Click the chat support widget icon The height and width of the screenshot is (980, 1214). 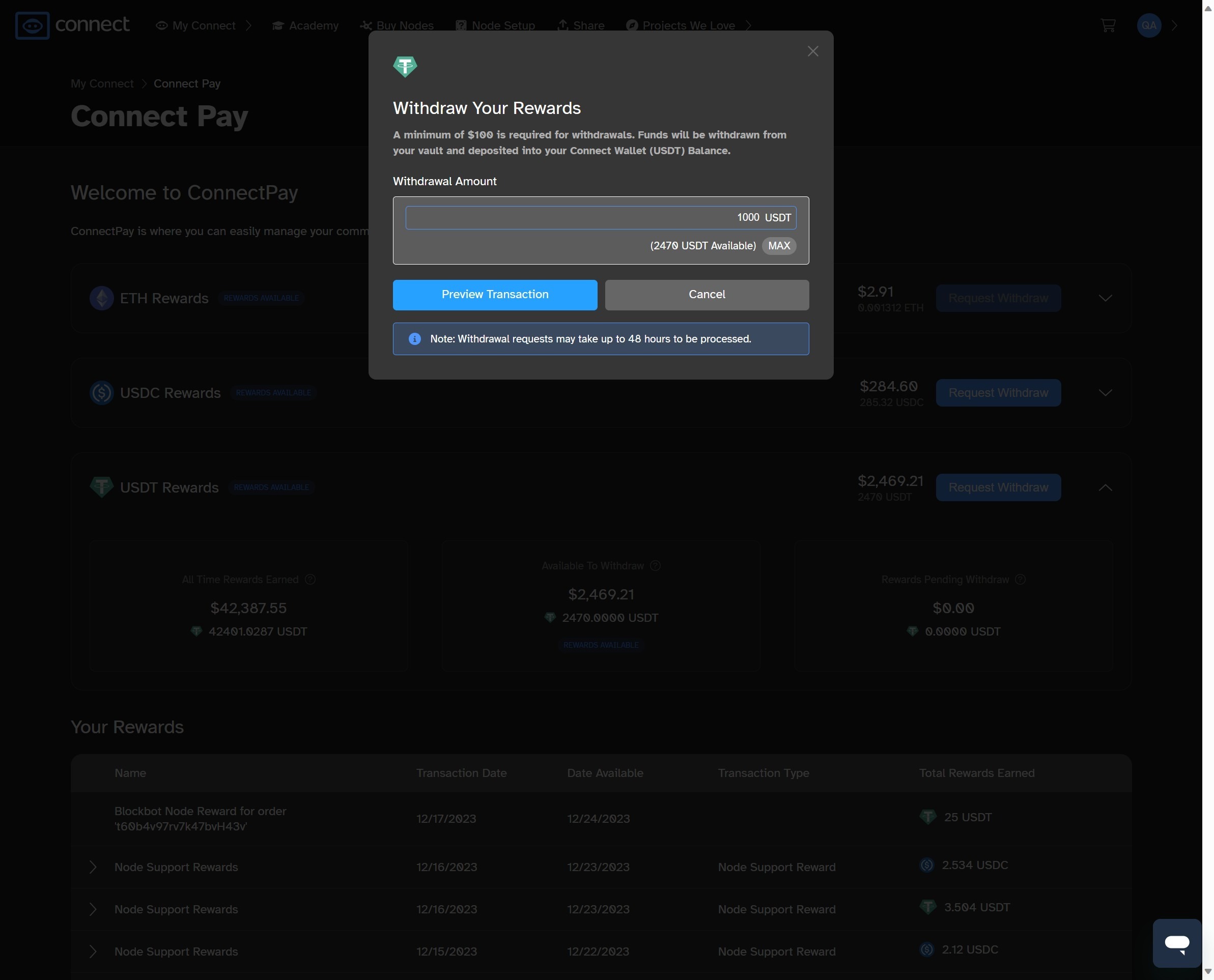(x=1177, y=943)
